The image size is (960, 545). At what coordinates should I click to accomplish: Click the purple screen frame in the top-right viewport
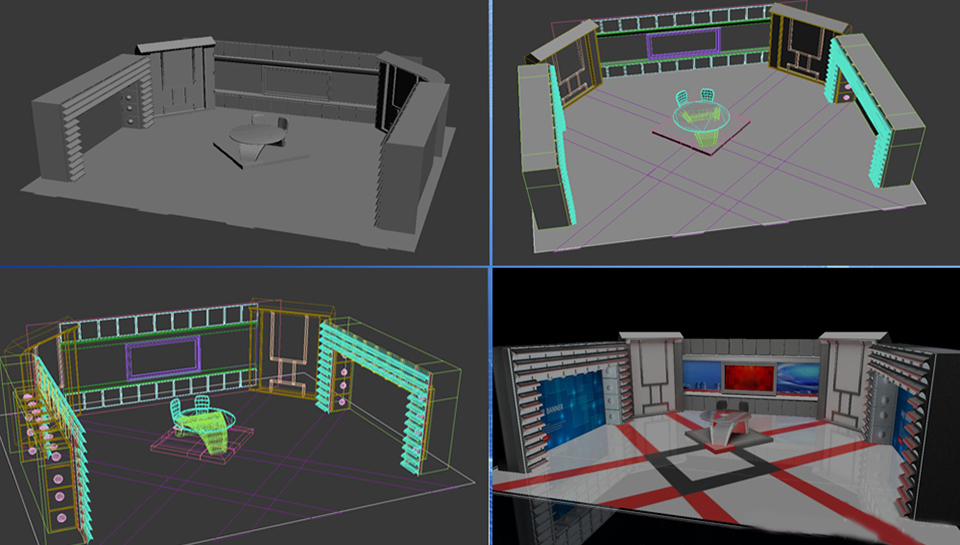(683, 43)
